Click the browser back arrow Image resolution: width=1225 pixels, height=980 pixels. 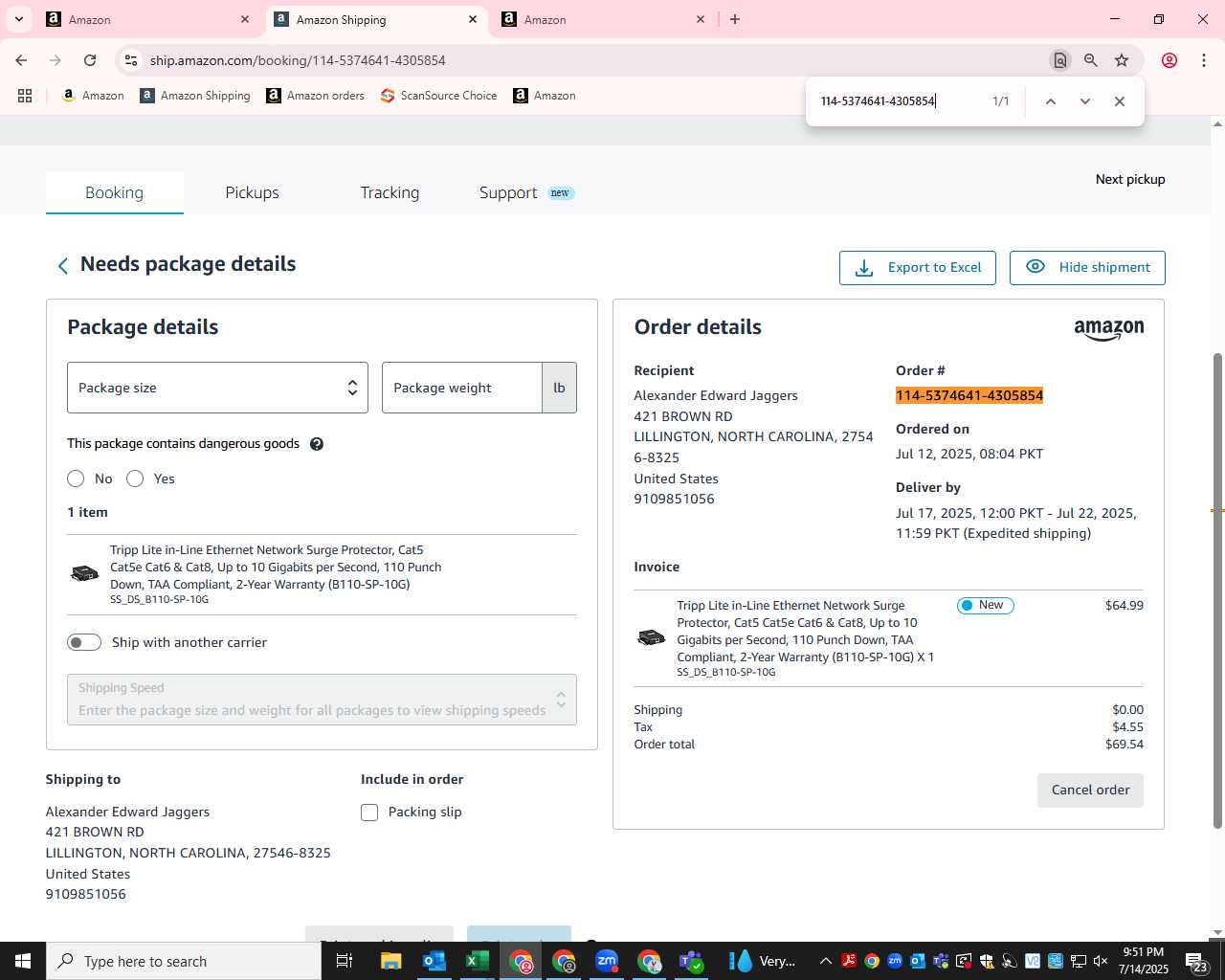click(21, 60)
